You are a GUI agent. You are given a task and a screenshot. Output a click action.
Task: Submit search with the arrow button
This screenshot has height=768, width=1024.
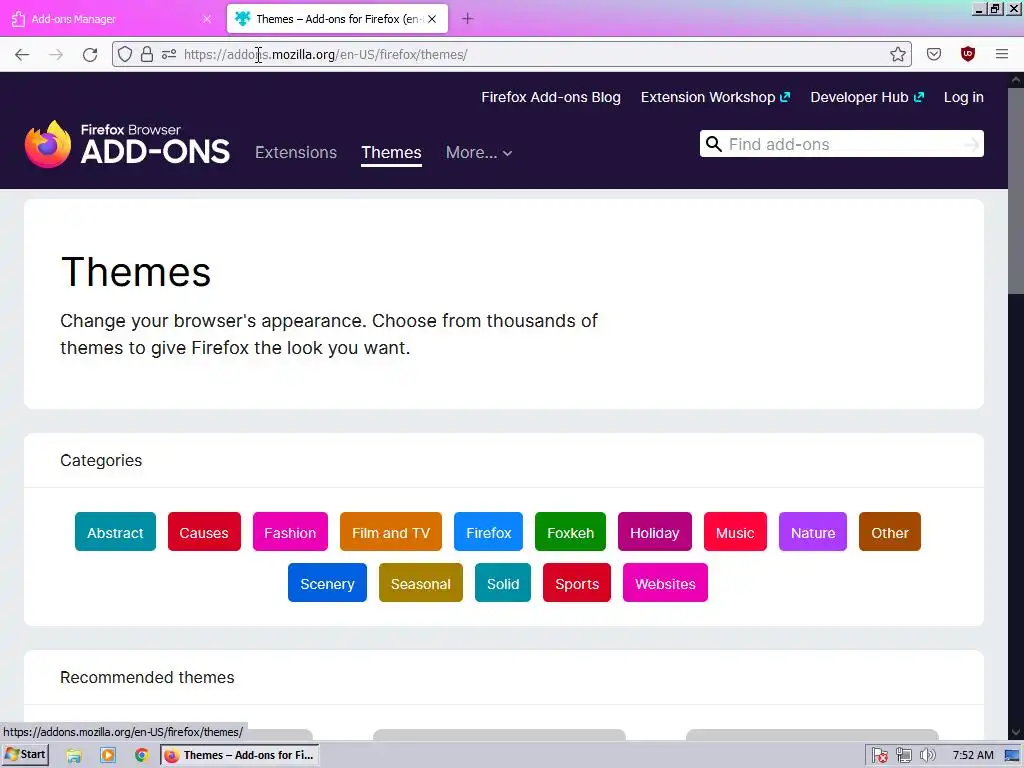pyautogui.click(x=971, y=144)
